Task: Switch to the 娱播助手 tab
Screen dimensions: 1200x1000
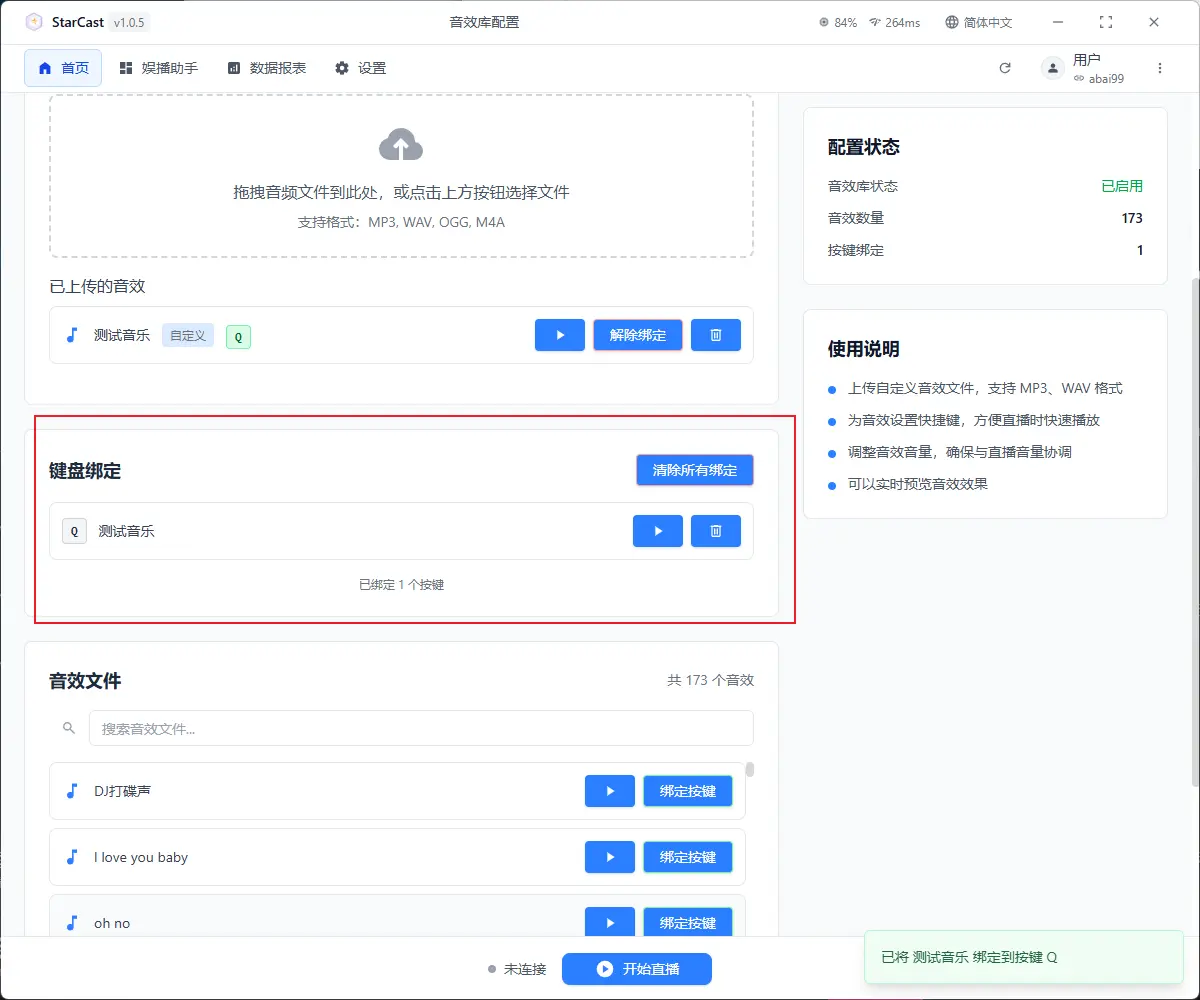Action: 158,68
